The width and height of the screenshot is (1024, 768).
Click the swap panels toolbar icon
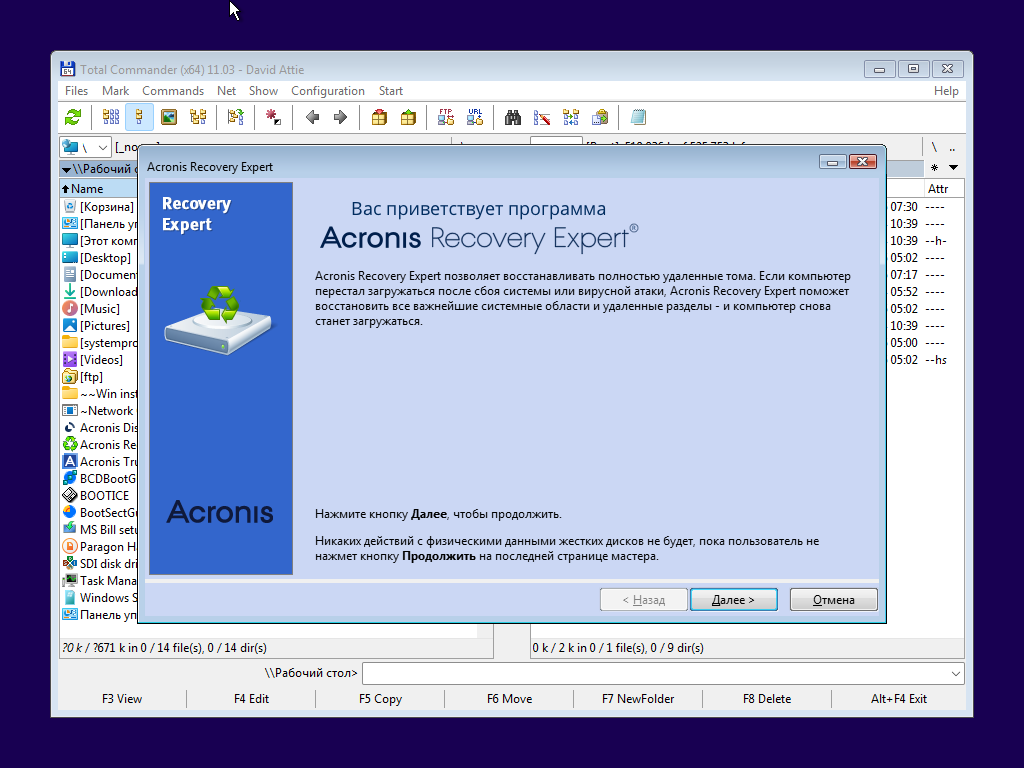coord(236,118)
